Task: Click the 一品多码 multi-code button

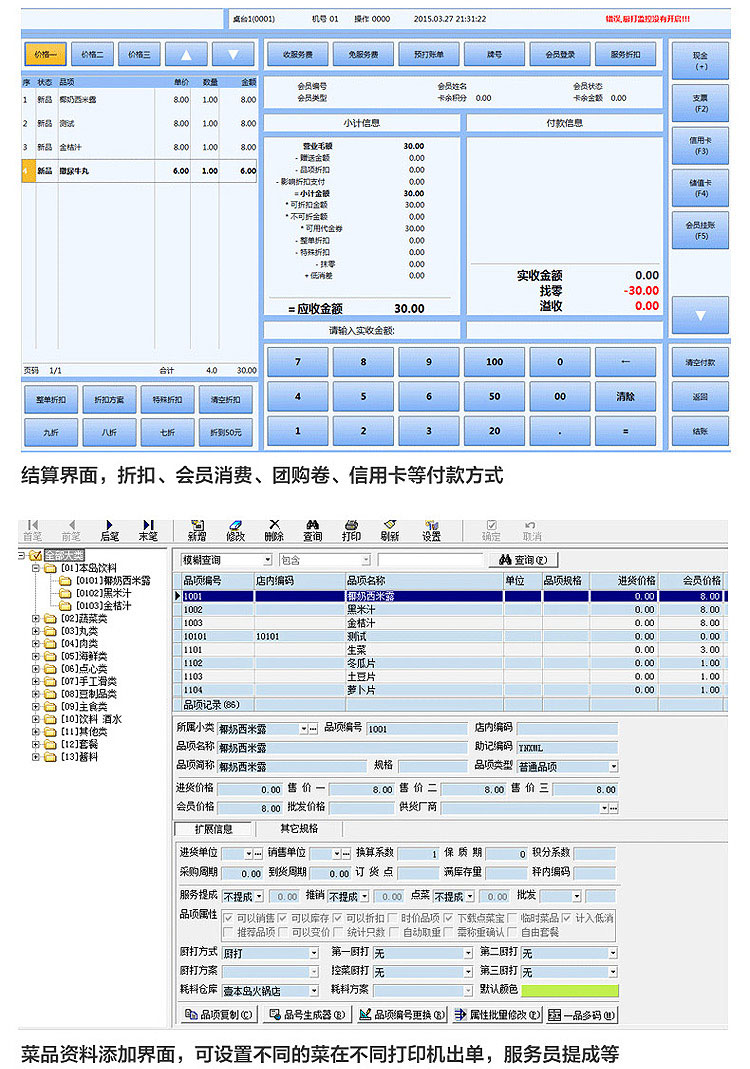Action: [582, 1014]
